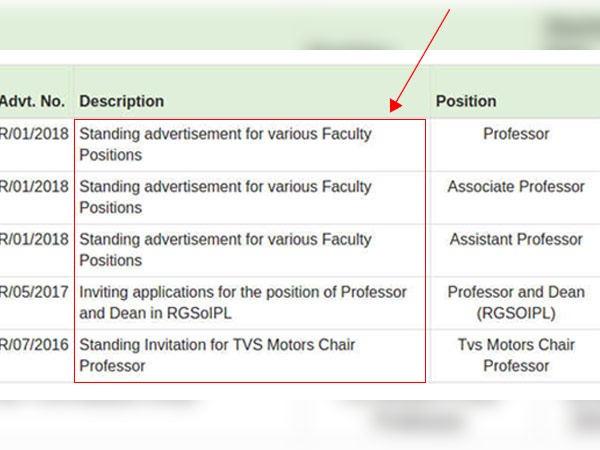Select the Advt. No. column header
This screenshot has width=600, height=450.
tap(33, 101)
